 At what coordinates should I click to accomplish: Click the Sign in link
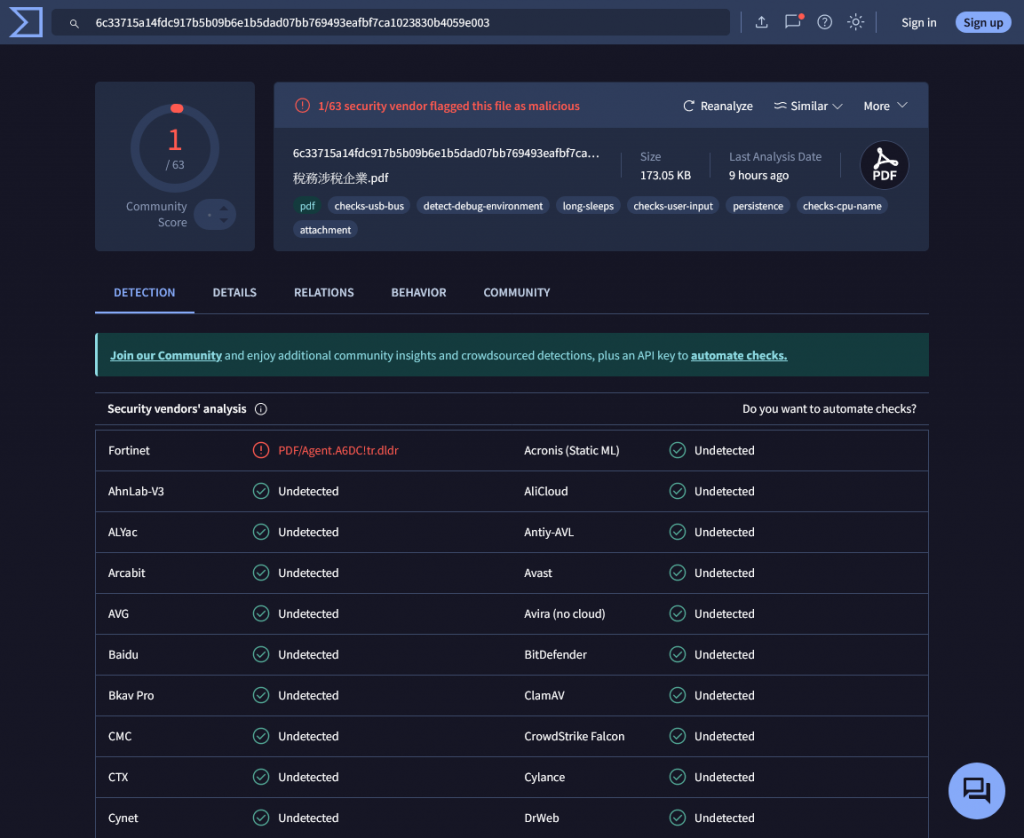(x=919, y=22)
